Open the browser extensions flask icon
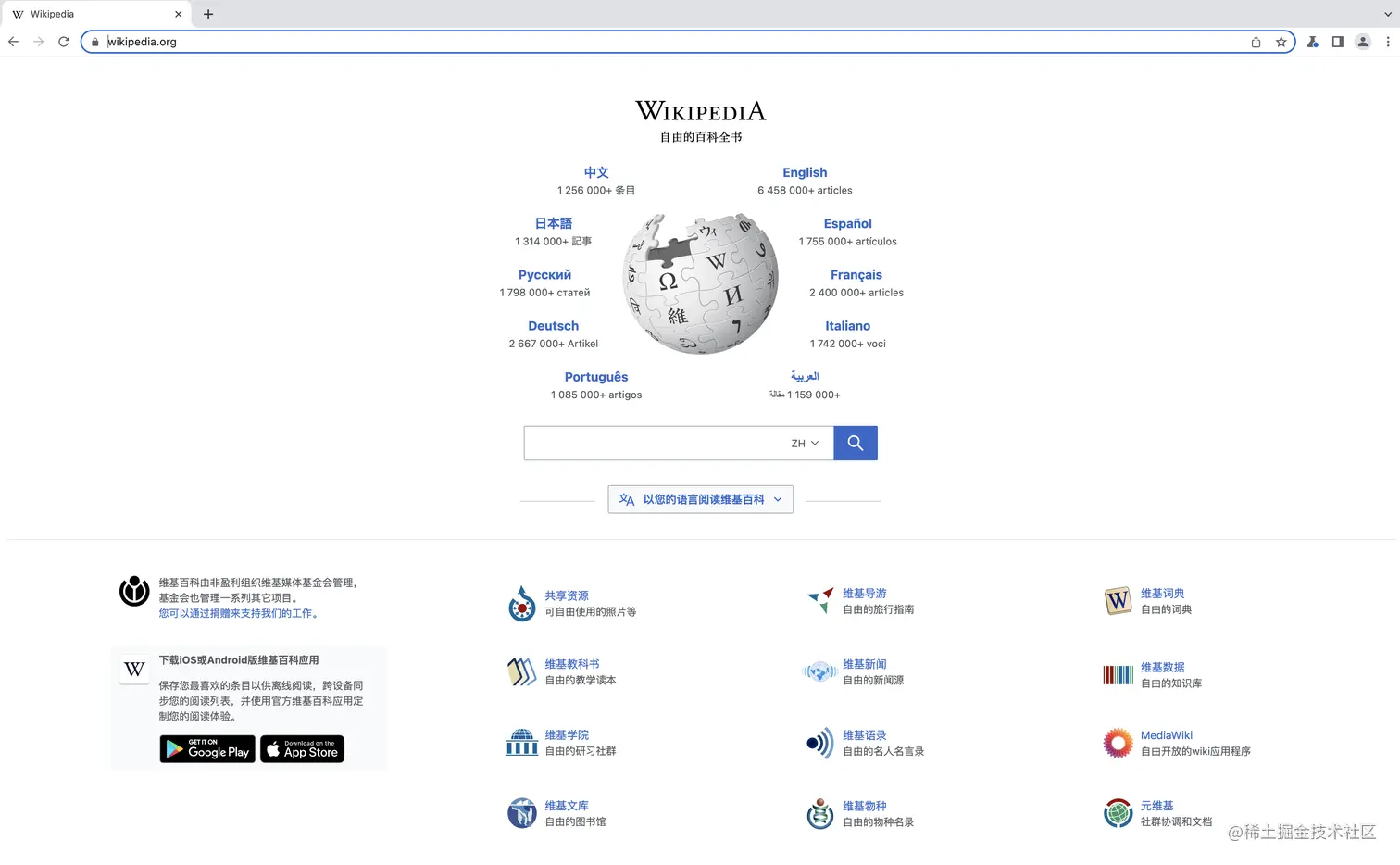The image size is (1400, 865). [x=1313, y=42]
